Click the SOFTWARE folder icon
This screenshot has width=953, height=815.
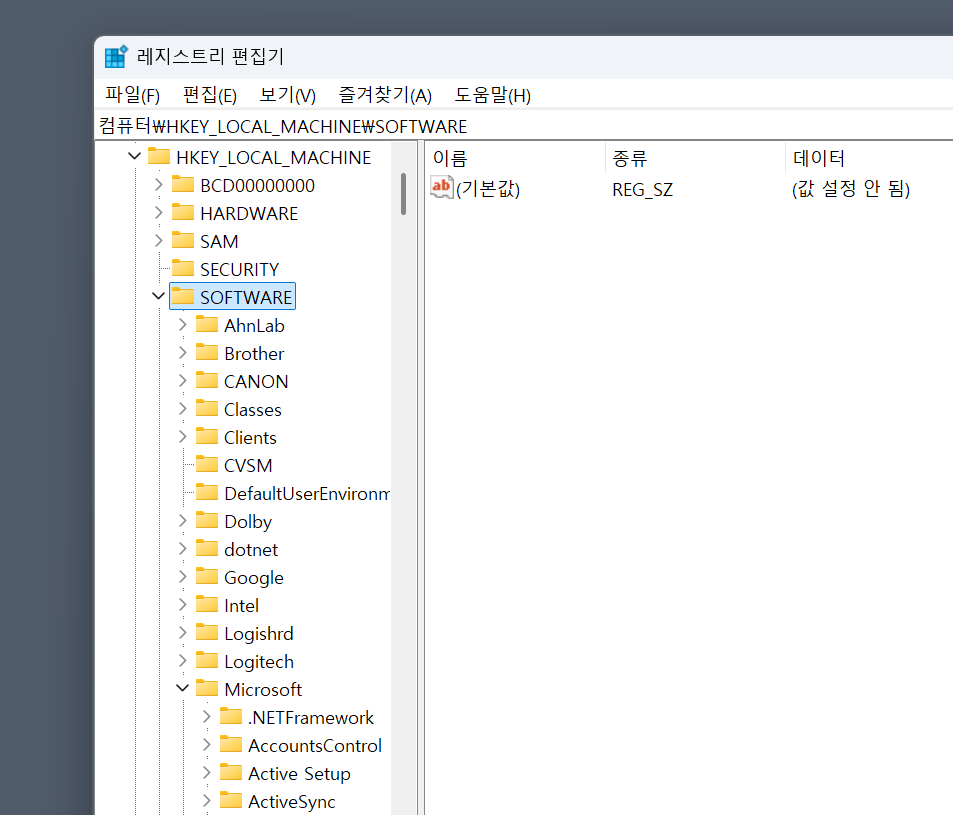pyautogui.click(x=183, y=296)
